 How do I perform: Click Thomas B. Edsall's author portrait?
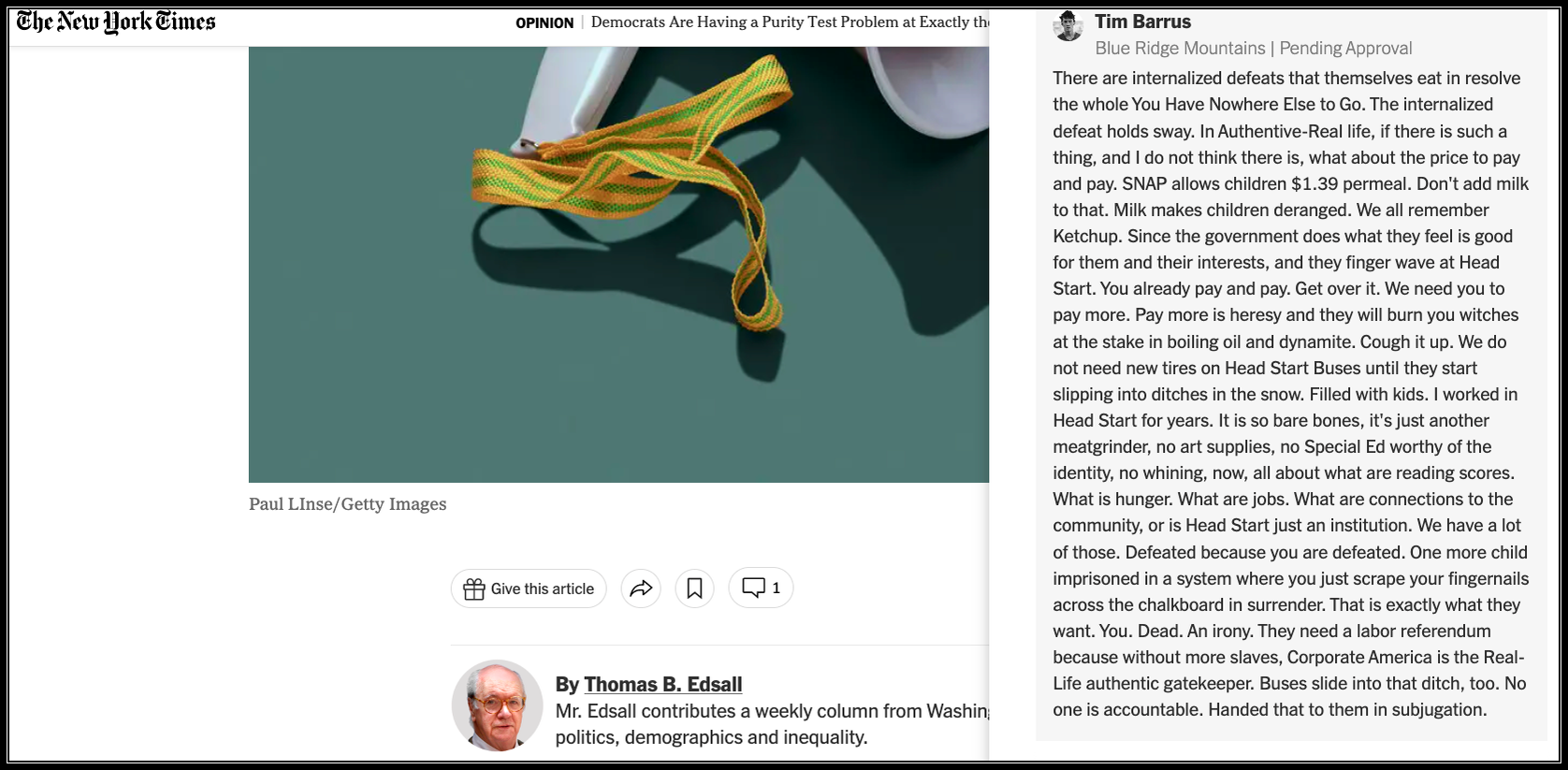coord(498,705)
